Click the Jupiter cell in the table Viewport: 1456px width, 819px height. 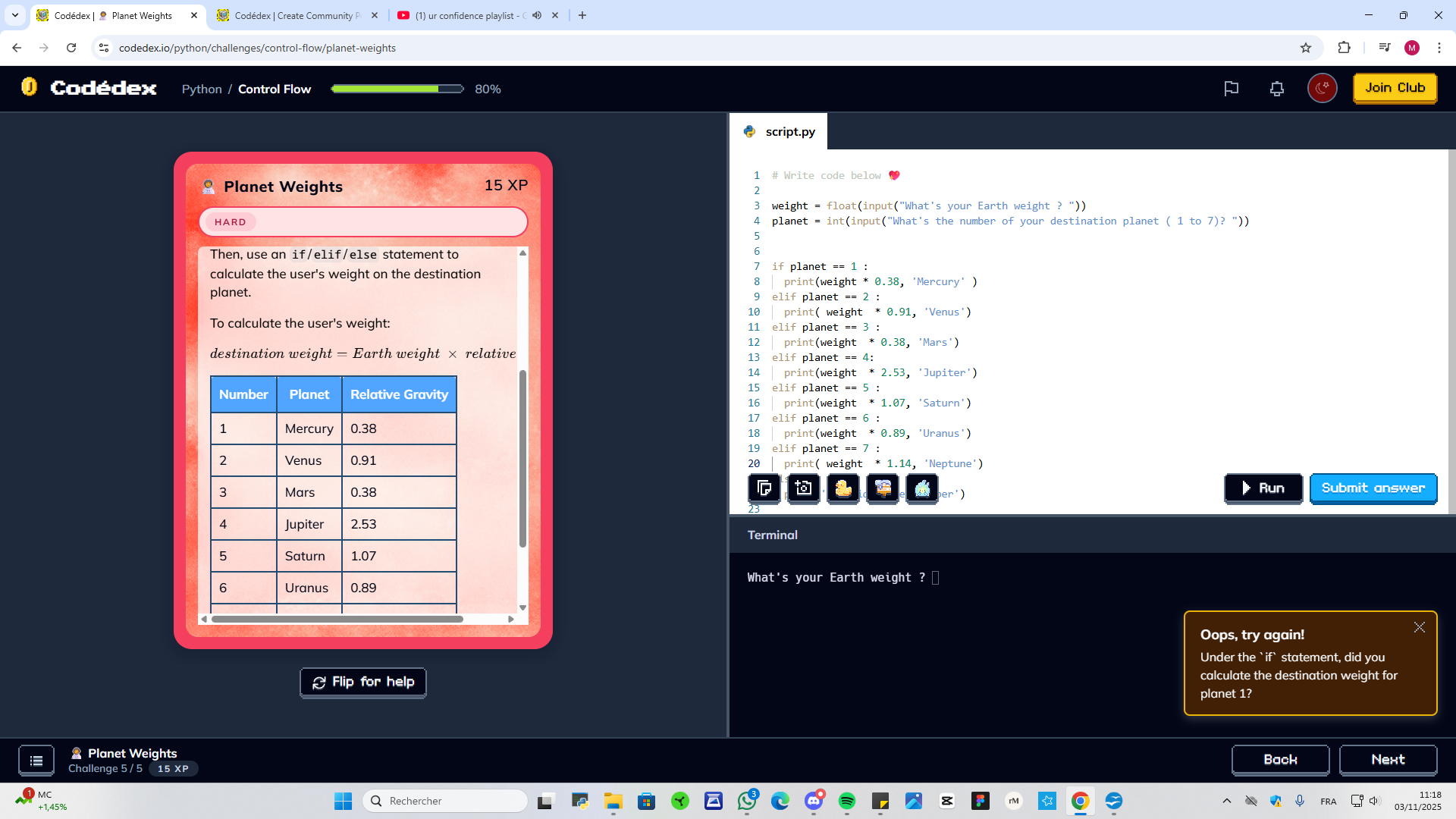(x=309, y=524)
